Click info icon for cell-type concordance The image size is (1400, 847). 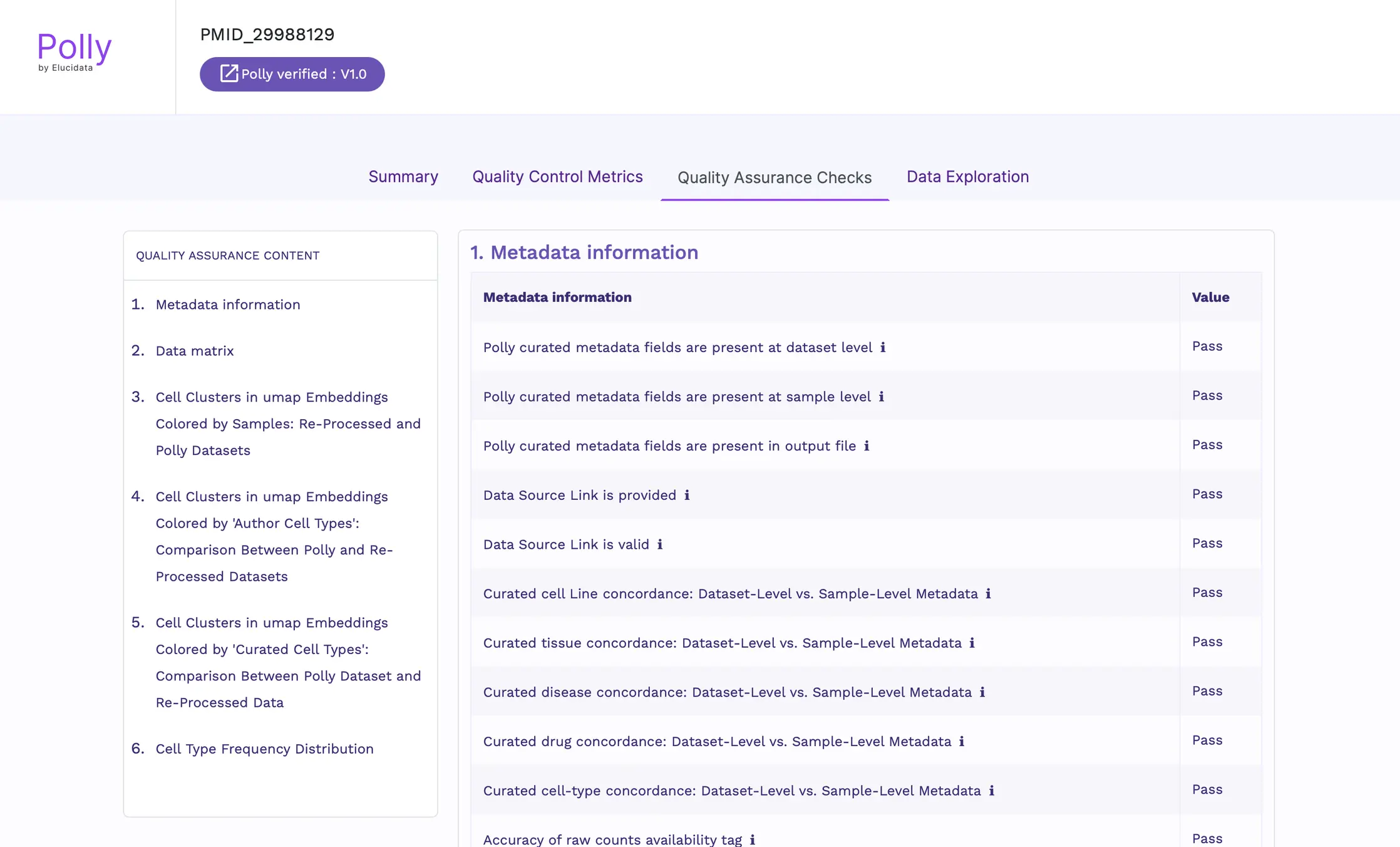[991, 791]
